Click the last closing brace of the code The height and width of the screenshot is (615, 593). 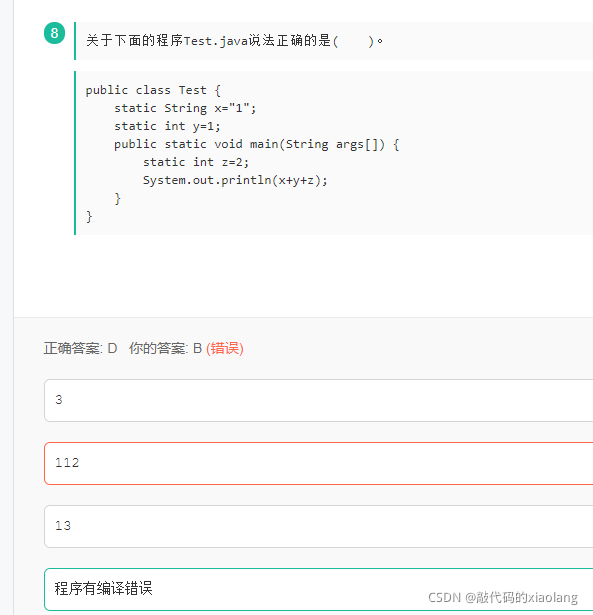coord(89,217)
